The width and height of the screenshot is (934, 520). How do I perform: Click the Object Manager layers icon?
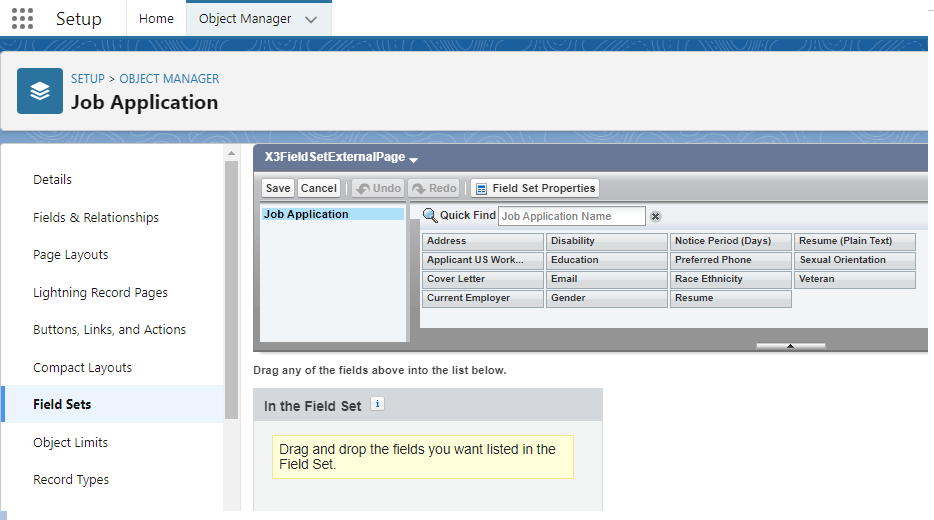(40, 92)
